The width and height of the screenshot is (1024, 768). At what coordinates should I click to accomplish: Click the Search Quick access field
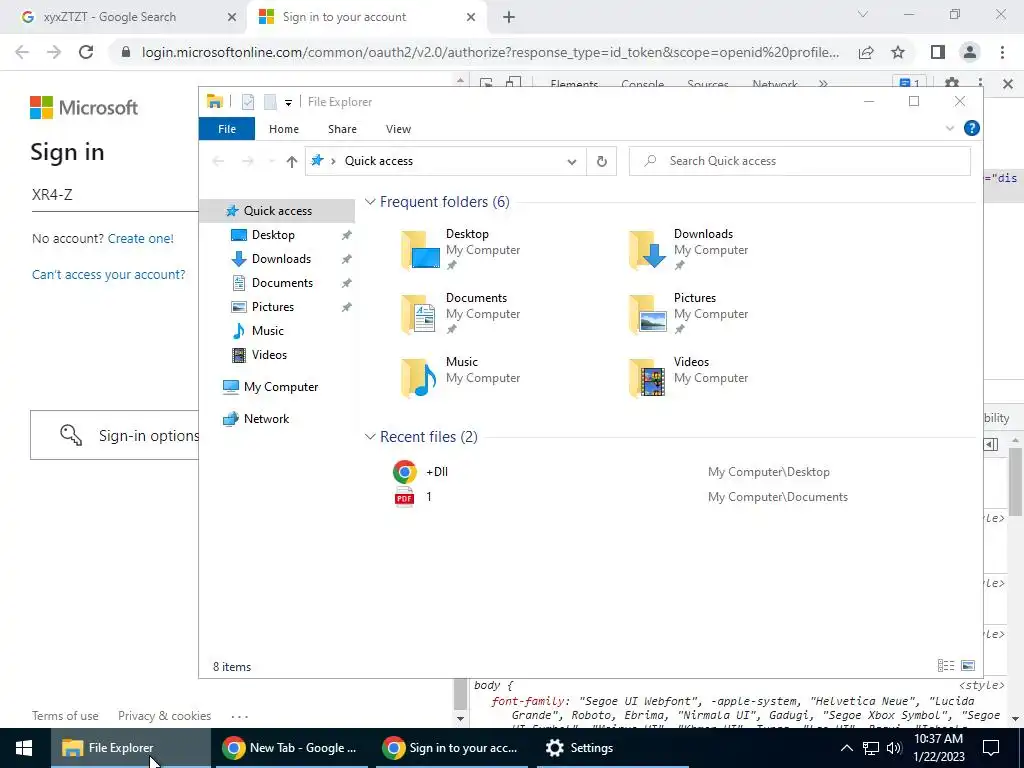pyautogui.click(x=799, y=161)
